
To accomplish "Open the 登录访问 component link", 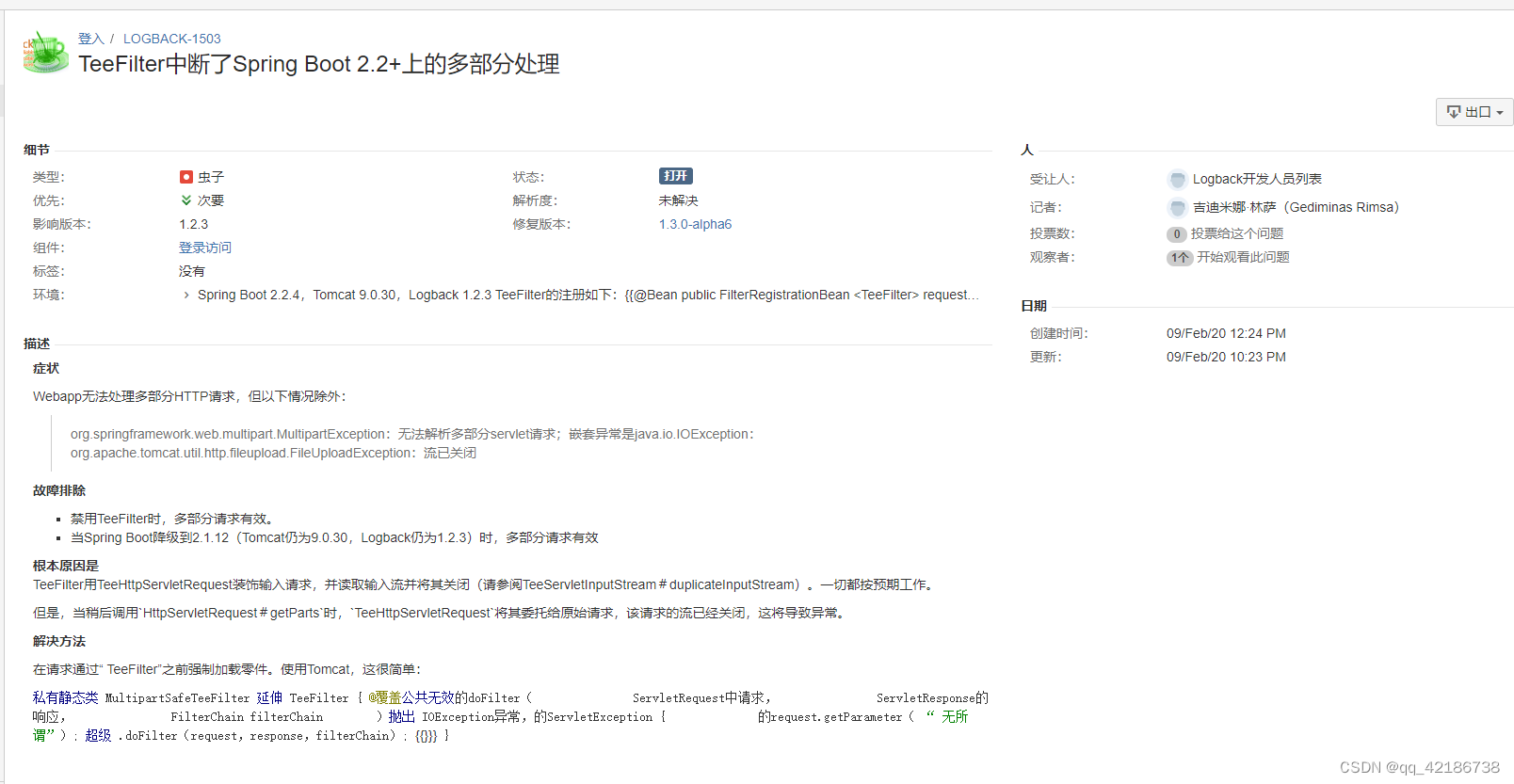I will point(205,248).
